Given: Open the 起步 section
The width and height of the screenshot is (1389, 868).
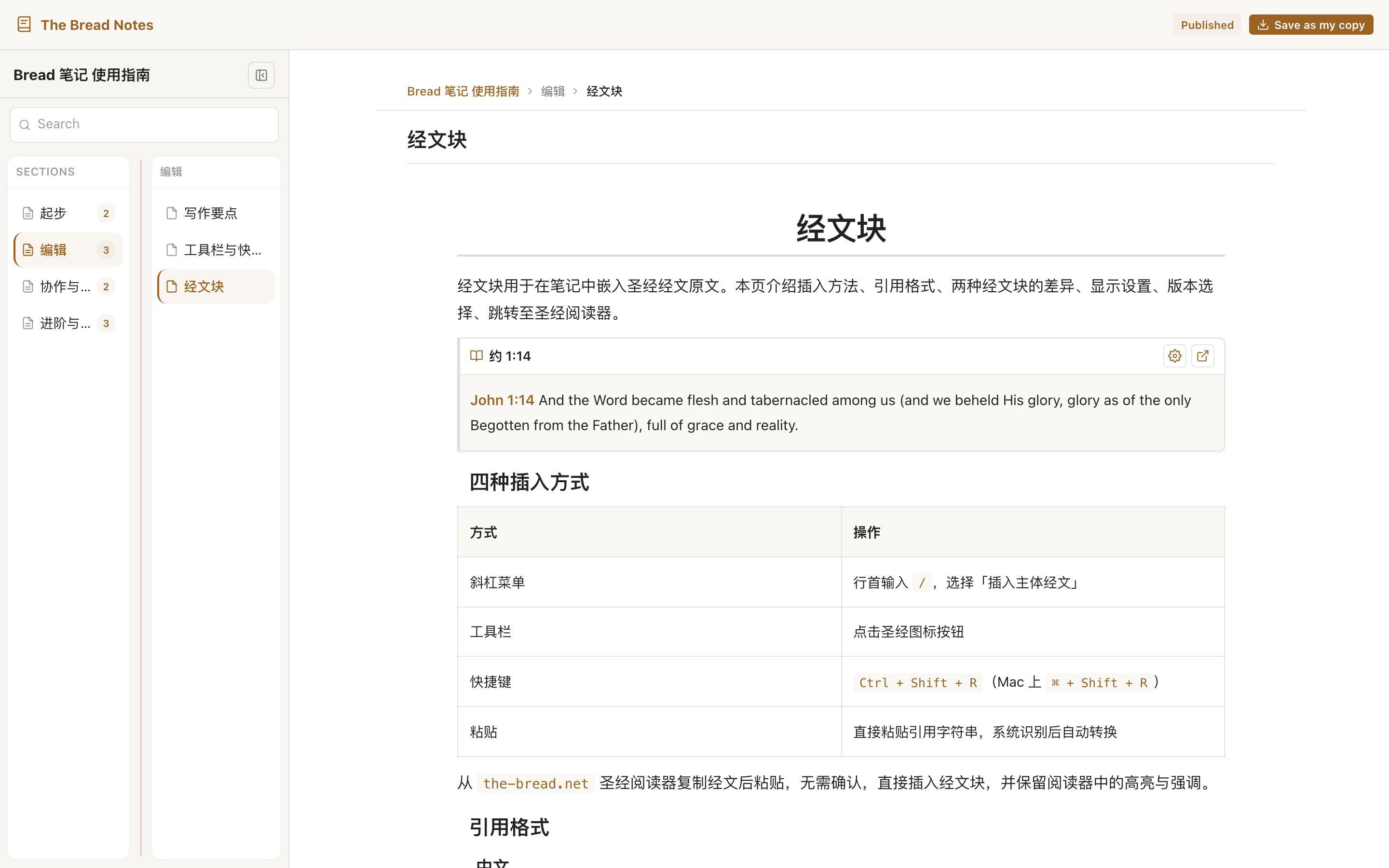Looking at the screenshot, I should pyautogui.click(x=68, y=213).
